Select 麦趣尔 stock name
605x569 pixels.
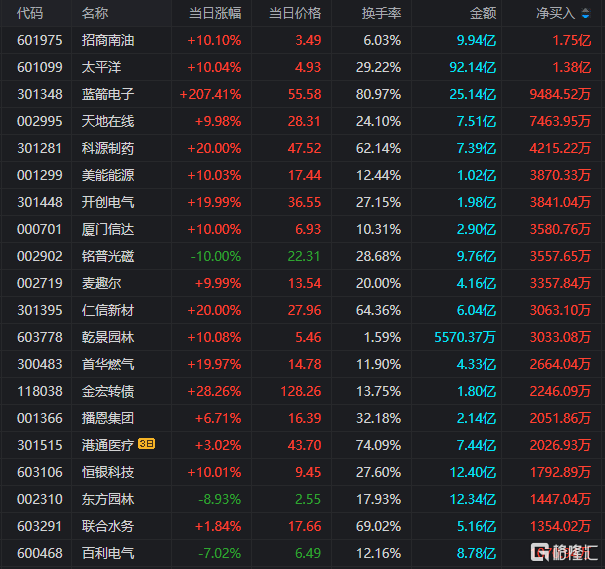[x=101, y=283]
